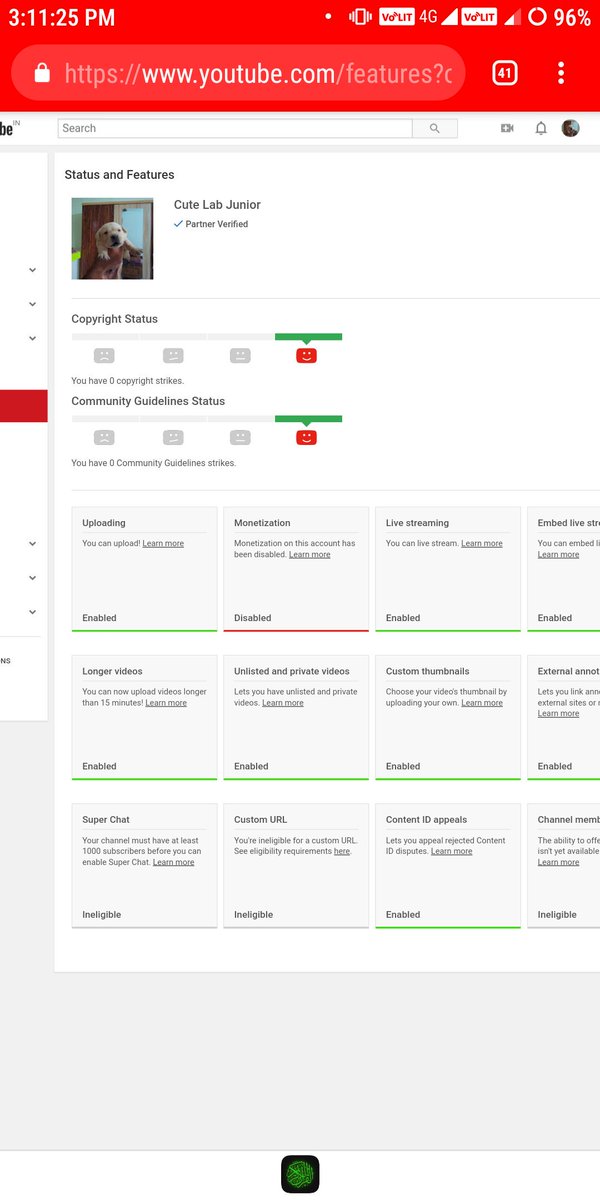Open Learn more in the Custom thumbnails card
The image size is (600, 1200).
pyautogui.click(x=482, y=703)
